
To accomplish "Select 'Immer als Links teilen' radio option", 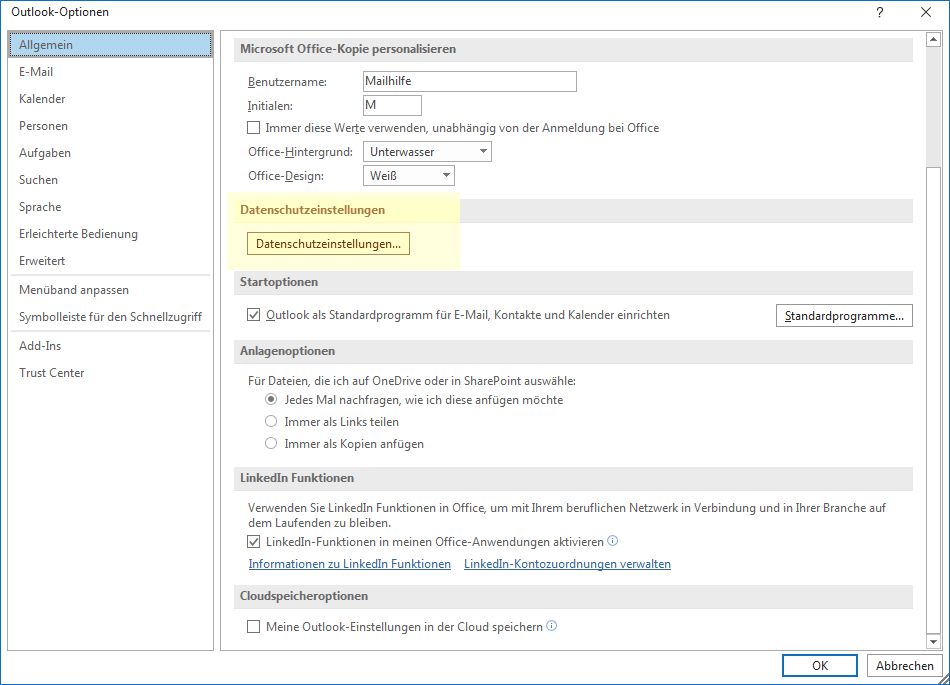I will click(271, 422).
